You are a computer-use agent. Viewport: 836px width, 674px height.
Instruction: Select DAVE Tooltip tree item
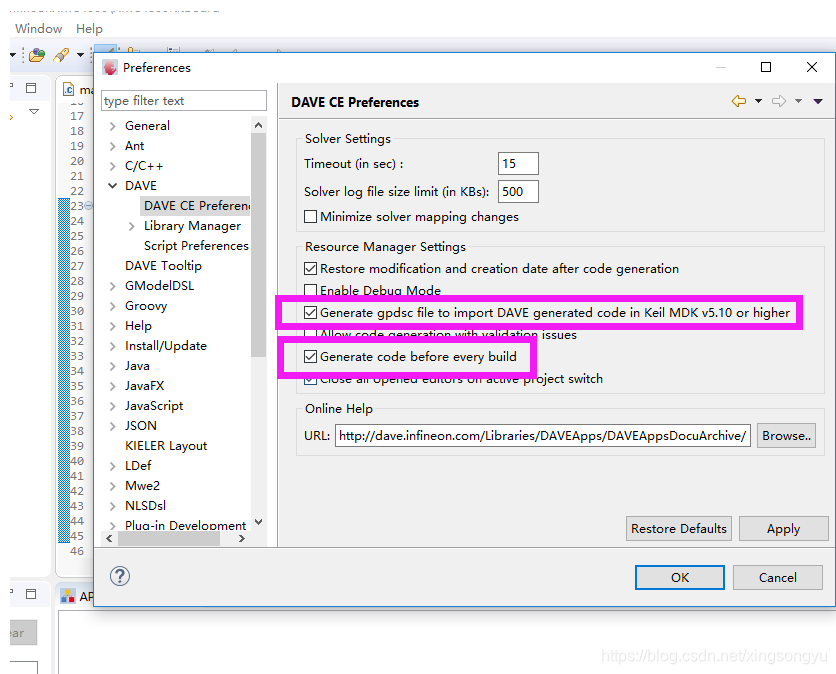click(x=163, y=266)
